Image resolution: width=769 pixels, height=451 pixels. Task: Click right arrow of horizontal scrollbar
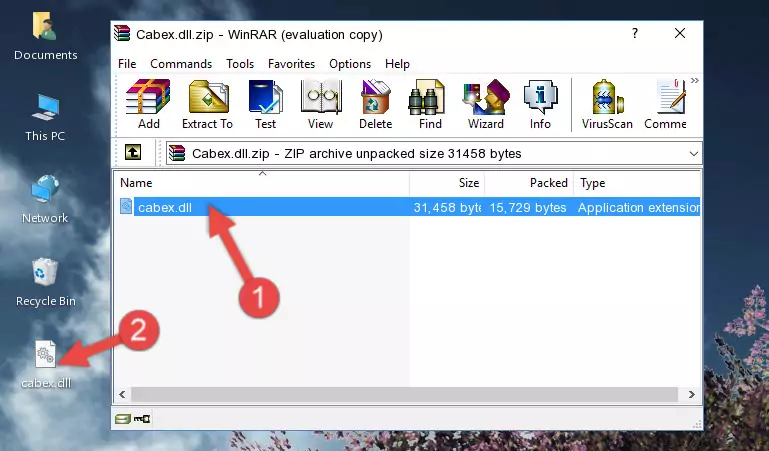pyautogui.click(x=692, y=394)
